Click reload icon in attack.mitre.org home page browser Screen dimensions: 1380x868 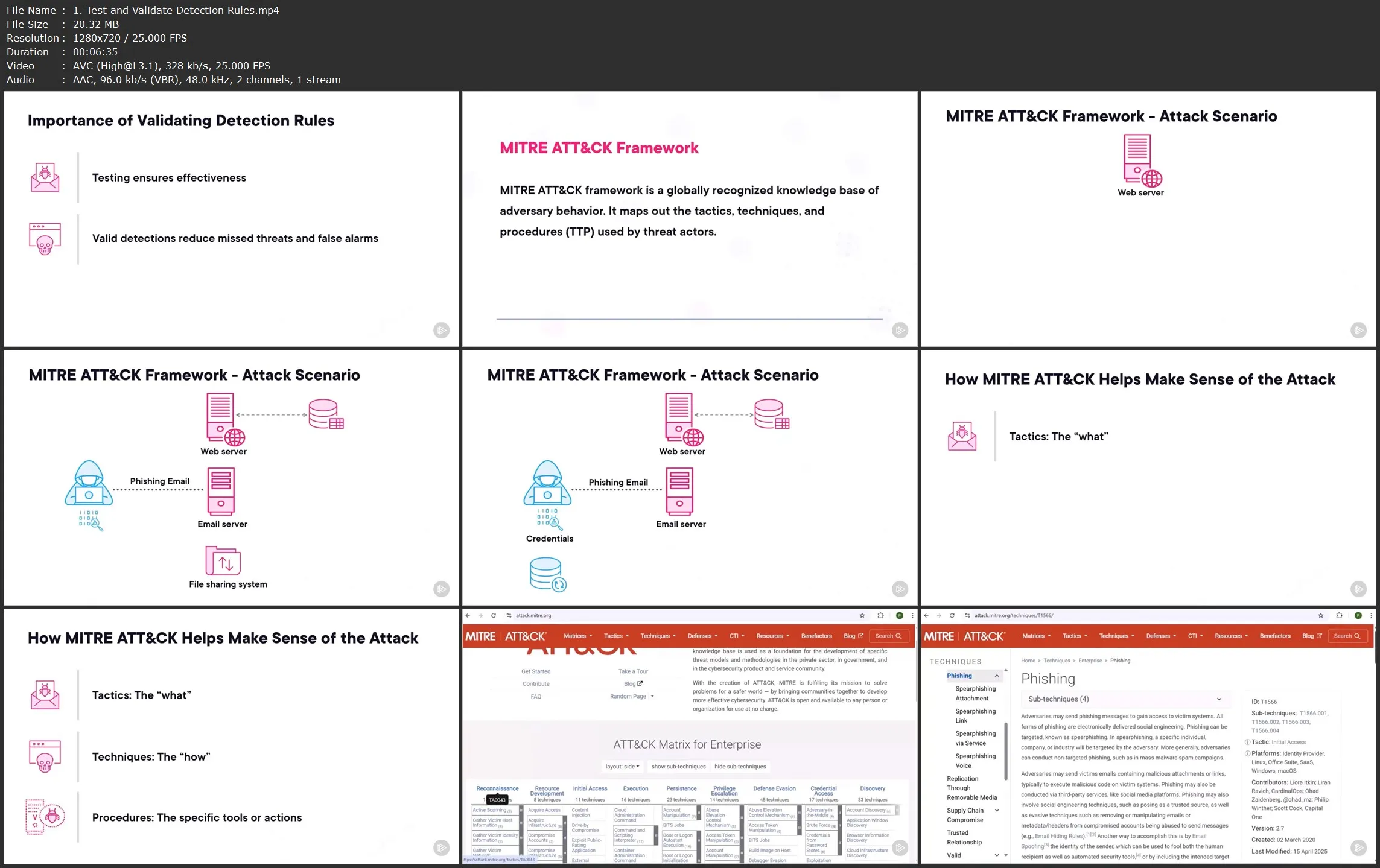(x=494, y=615)
